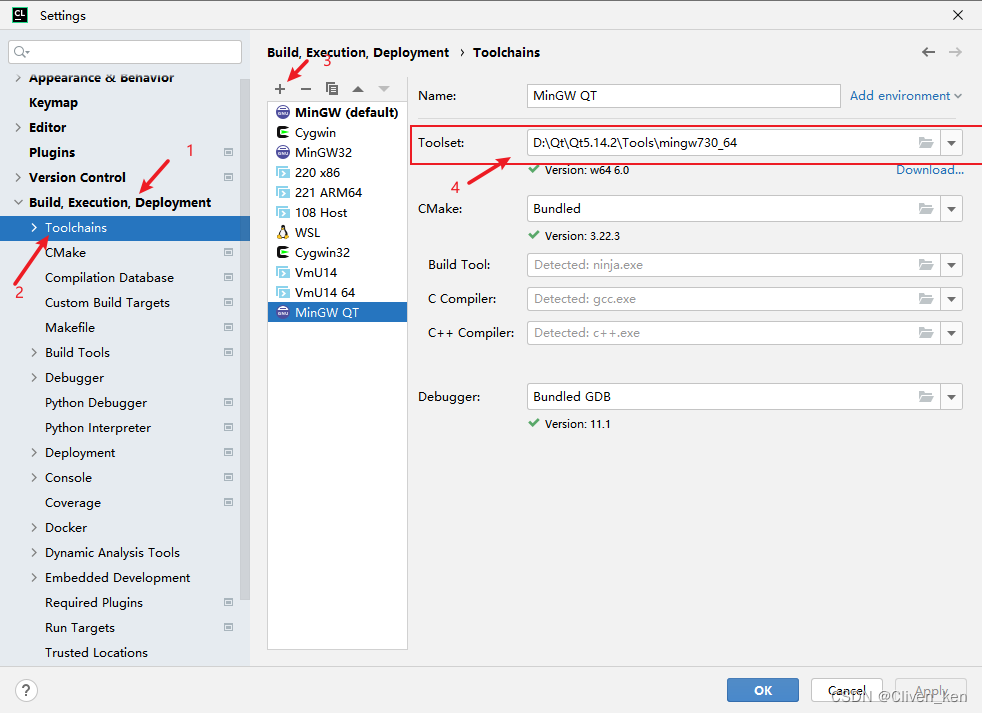The width and height of the screenshot is (982, 713).
Task: Open Custom Build Targets page
Action: 107,303
